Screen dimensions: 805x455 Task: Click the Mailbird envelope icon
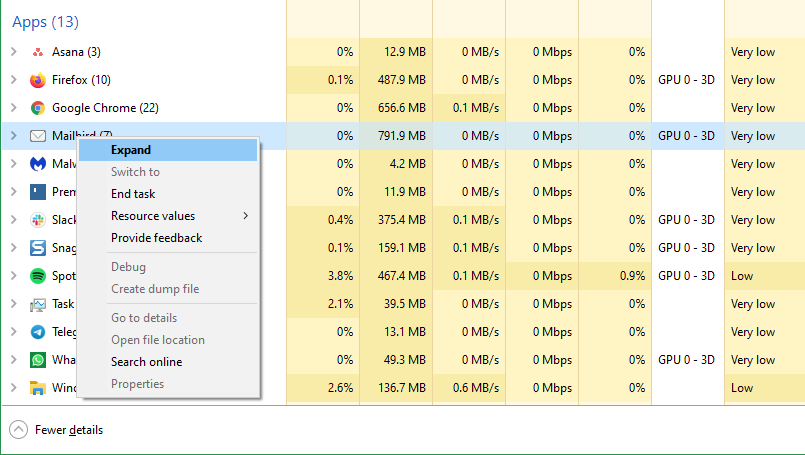(38, 136)
